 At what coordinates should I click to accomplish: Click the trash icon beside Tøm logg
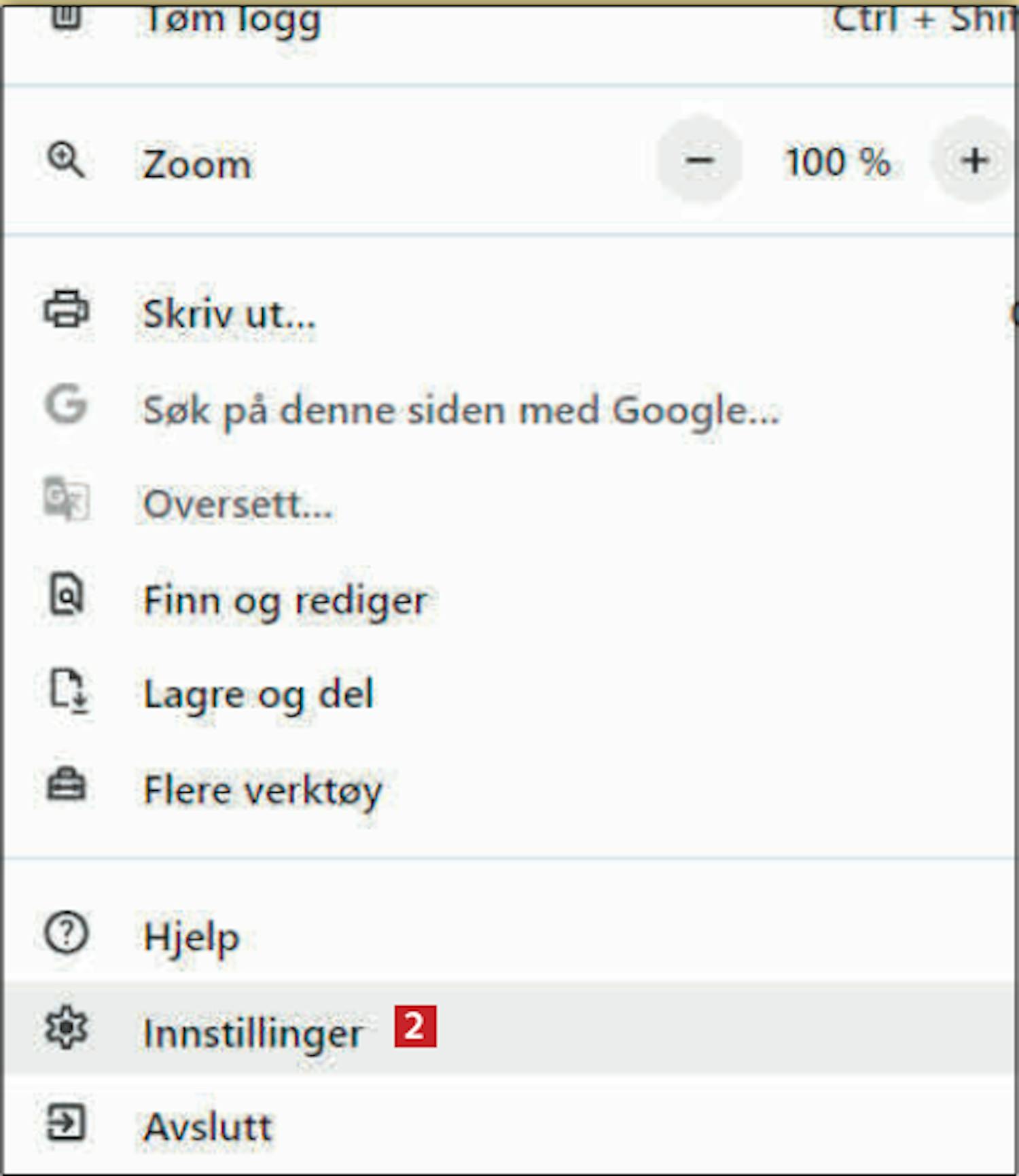pyautogui.click(x=66, y=15)
